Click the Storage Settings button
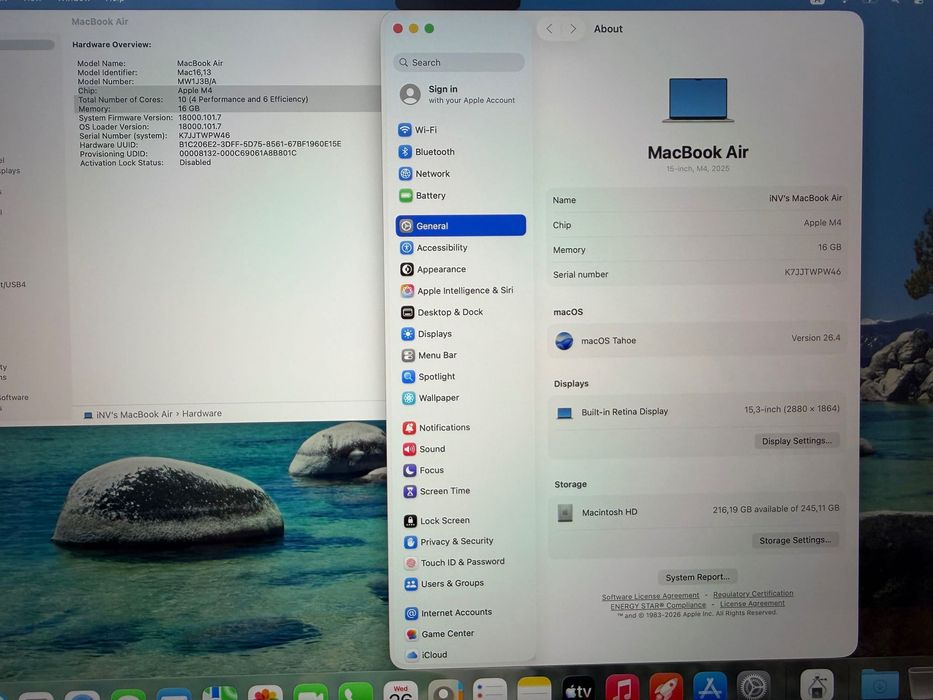933x700 pixels. coord(795,540)
